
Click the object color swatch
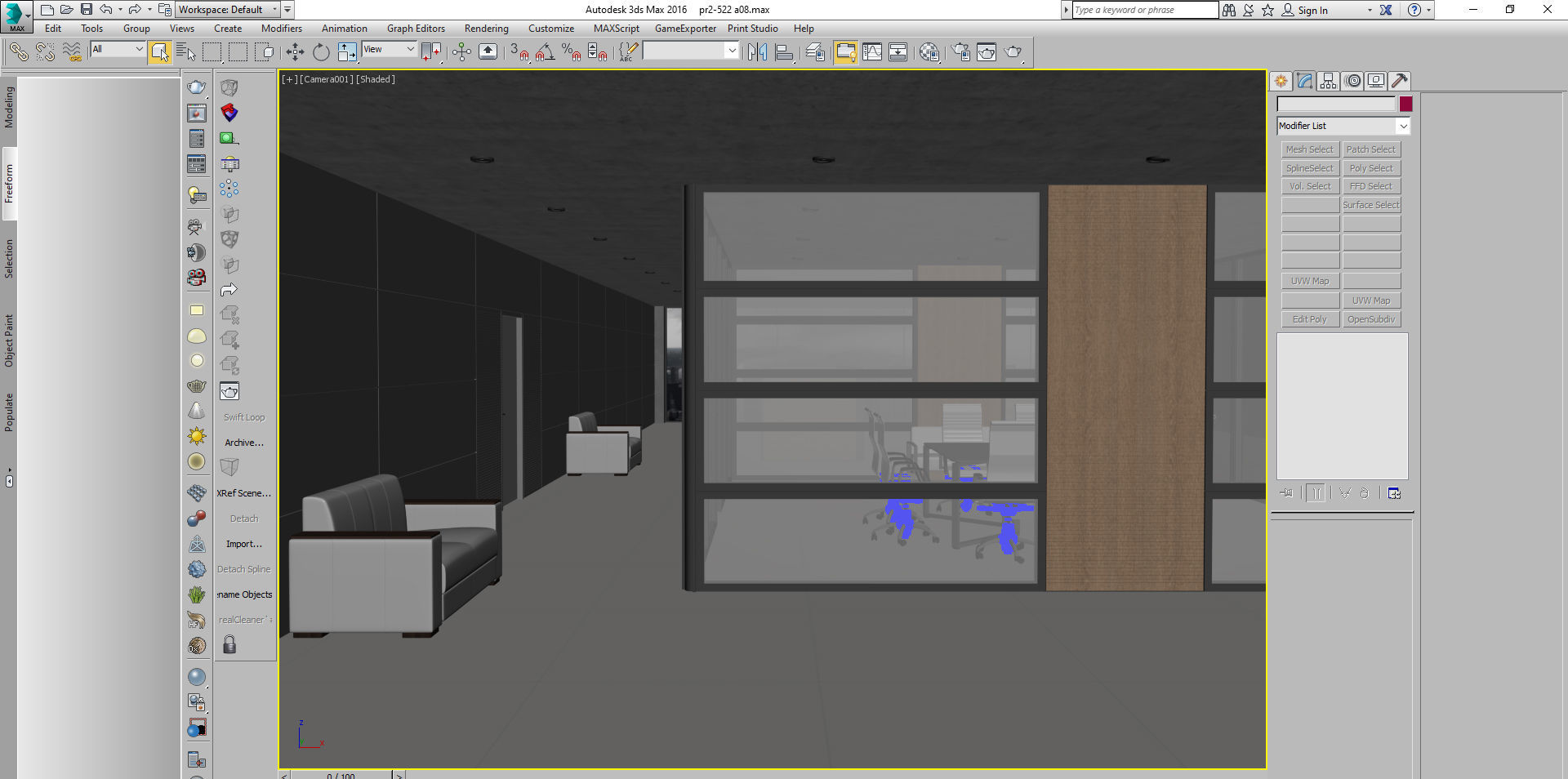[x=1405, y=104]
